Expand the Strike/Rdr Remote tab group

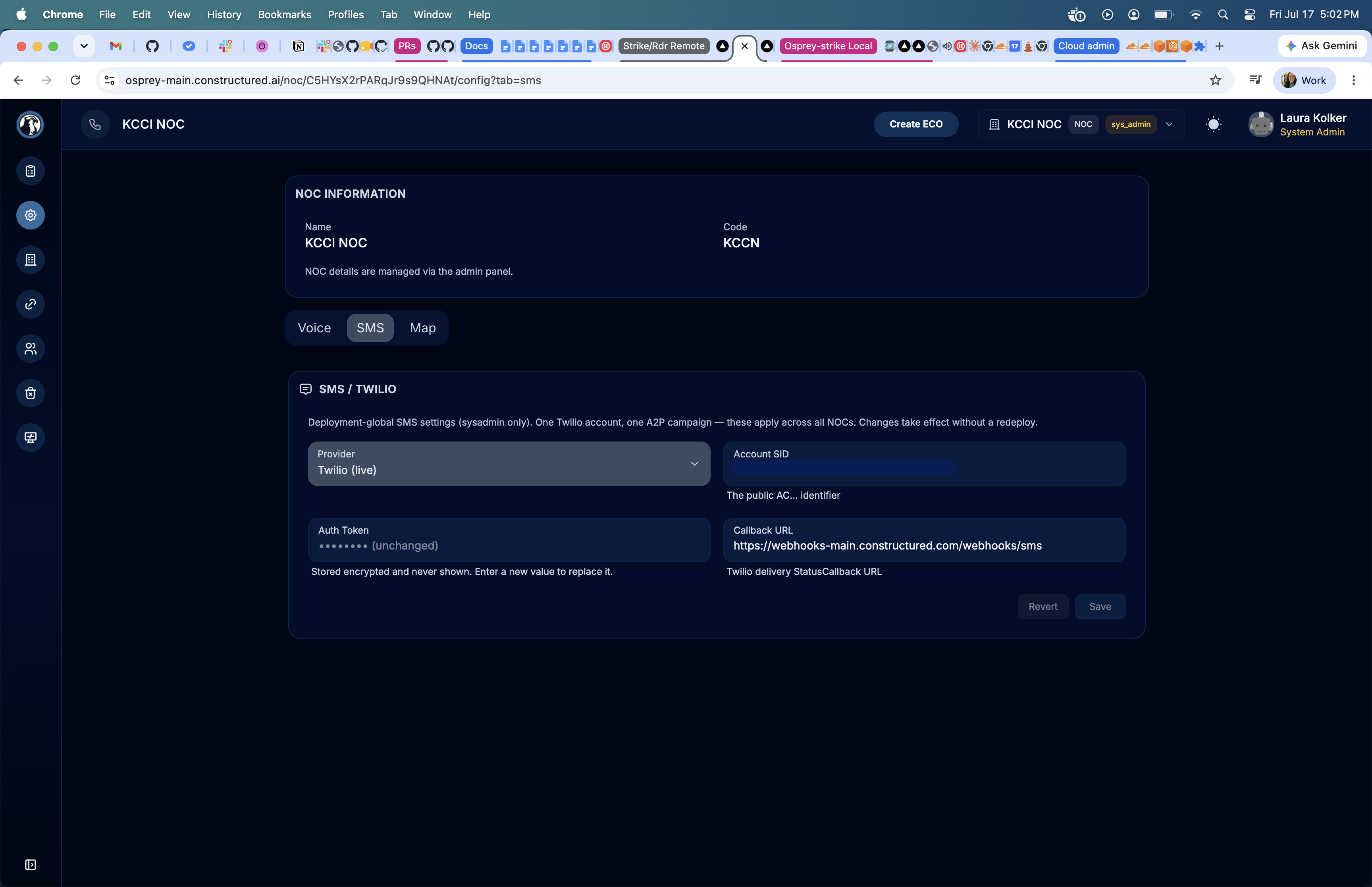point(663,46)
